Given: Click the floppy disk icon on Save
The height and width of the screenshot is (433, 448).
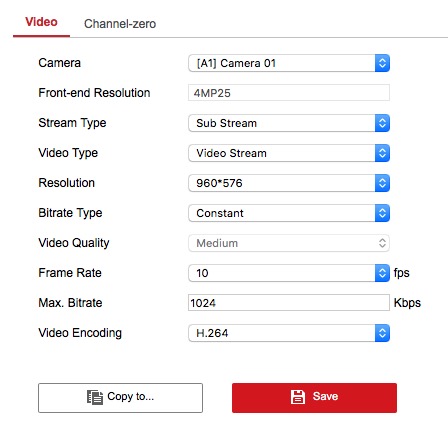Looking at the screenshot, I should coord(298,397).
